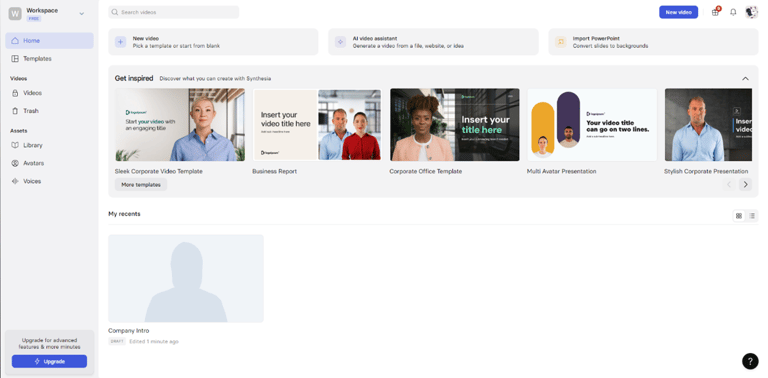The width and height of the screenshot is (768, 378).
Task: Click the Workspace W logo icon
Action: [x=15, y=14]
